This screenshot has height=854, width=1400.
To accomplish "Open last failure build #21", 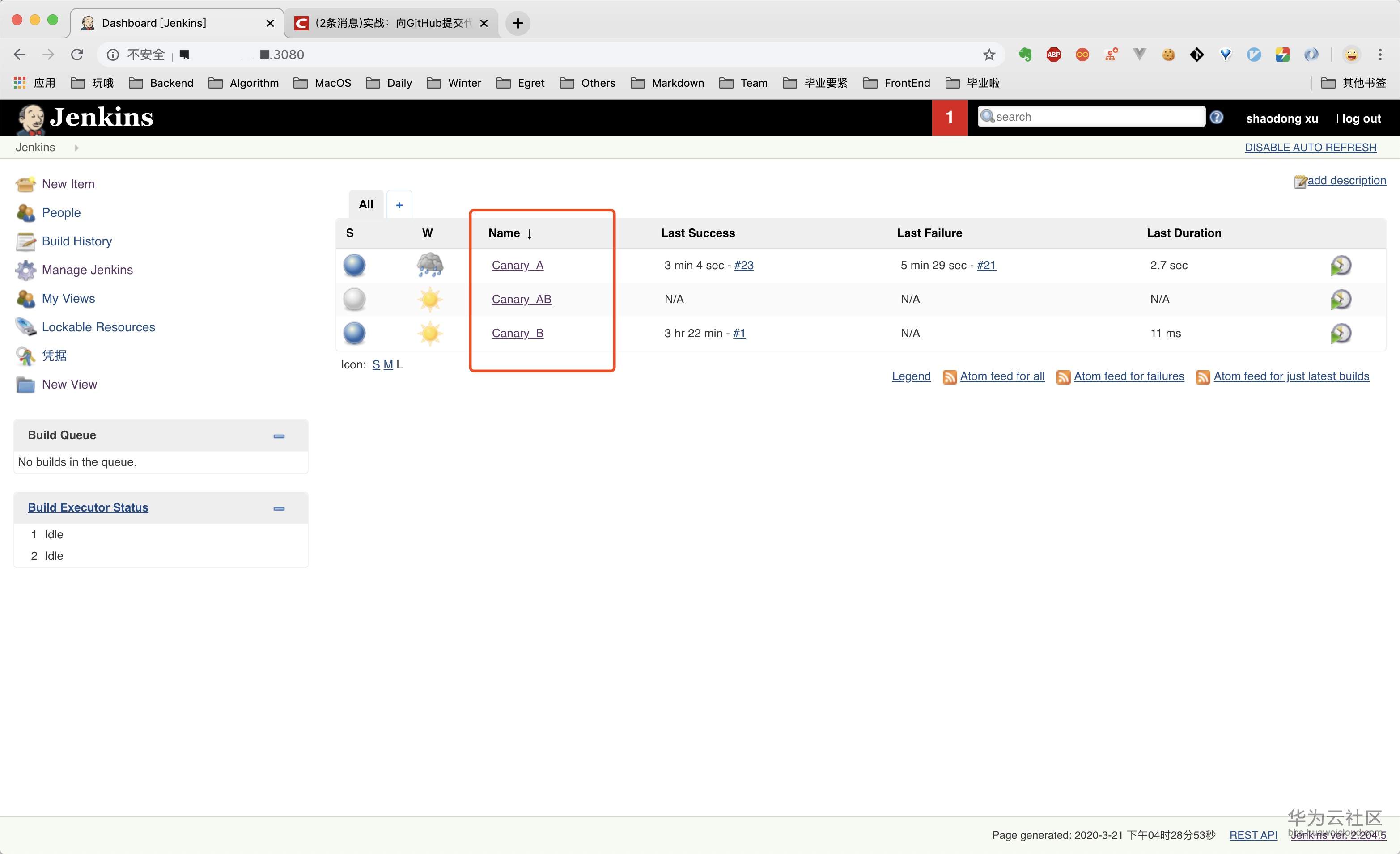I will tap(986, 265).
